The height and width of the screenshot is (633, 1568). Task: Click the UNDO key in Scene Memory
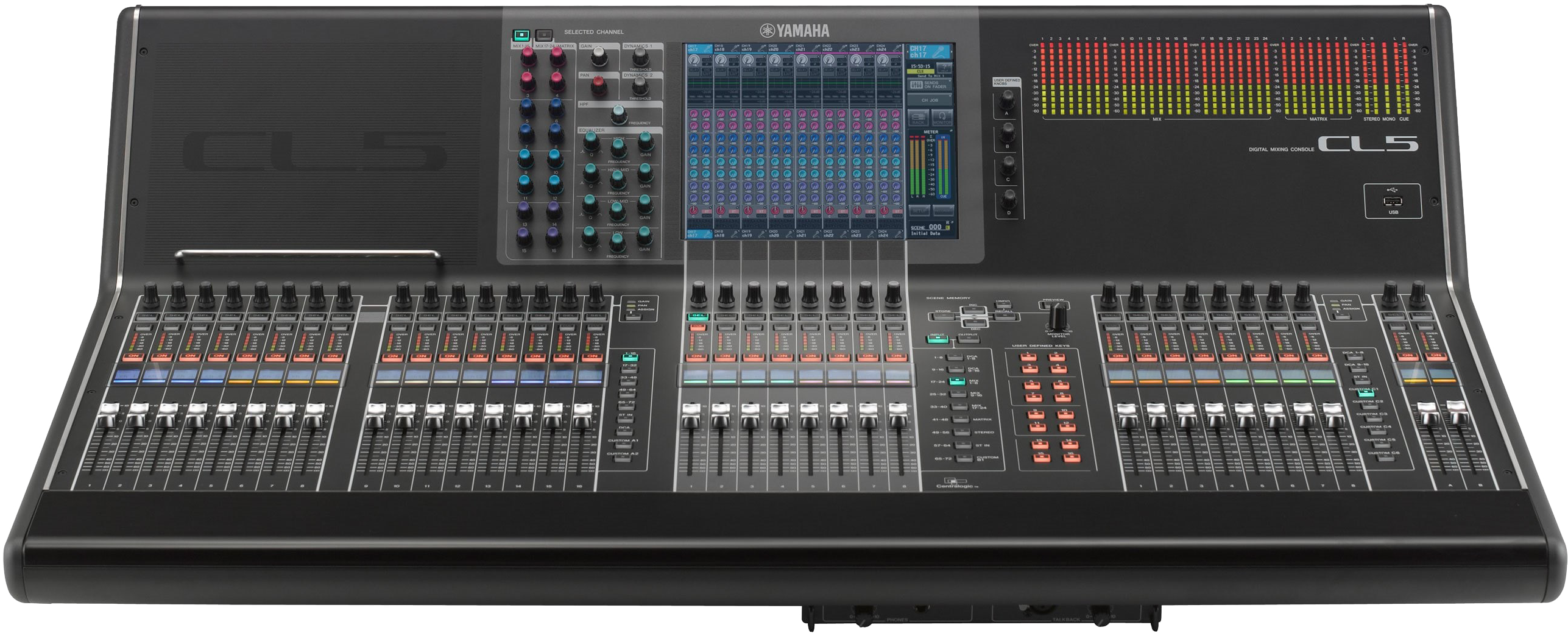(1003, 305)
